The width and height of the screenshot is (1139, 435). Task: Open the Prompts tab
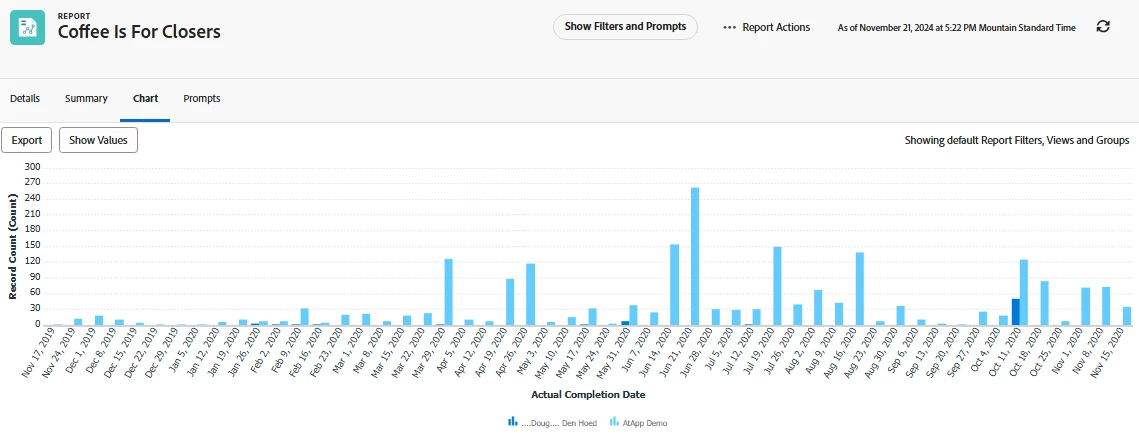point(201,99)
